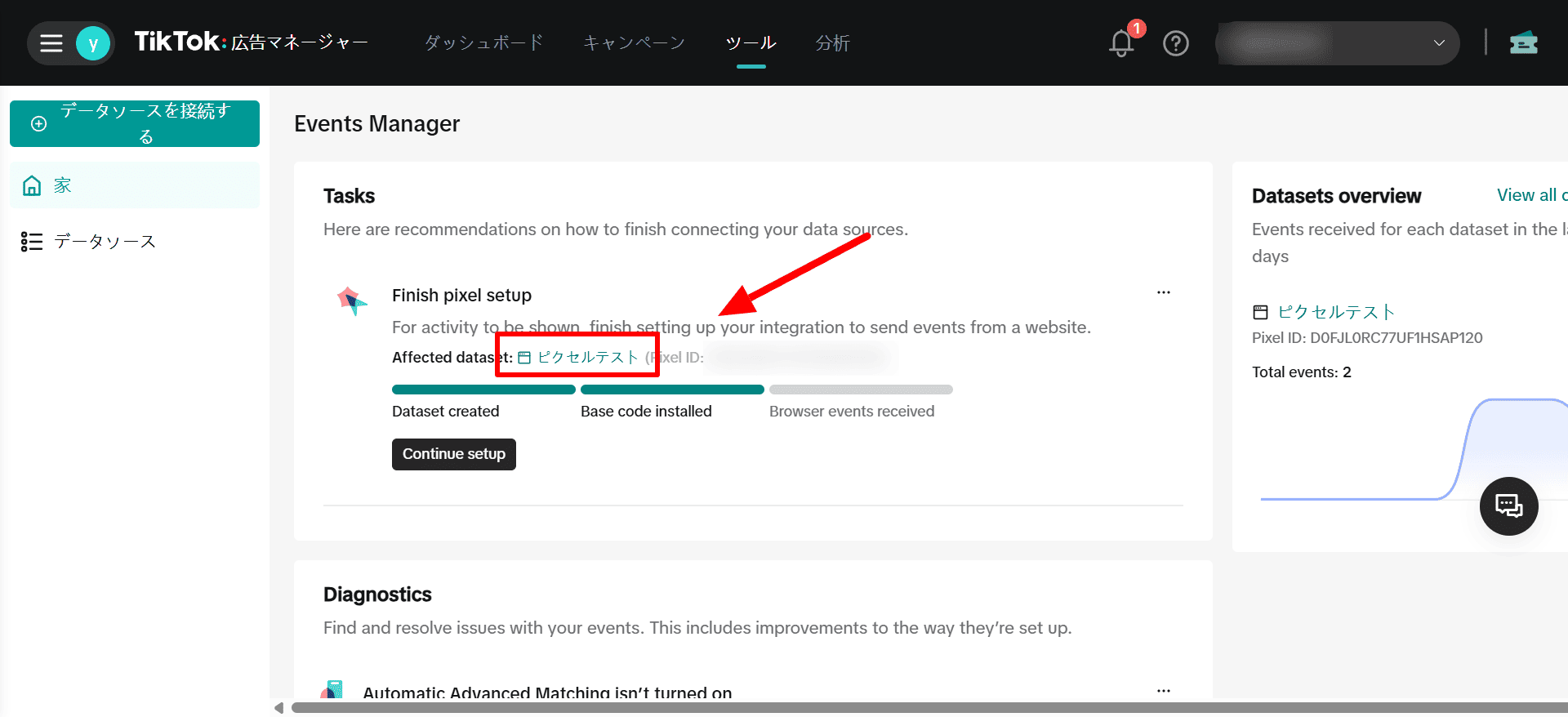Open the chat support bubble icon

coord(1508,506)
